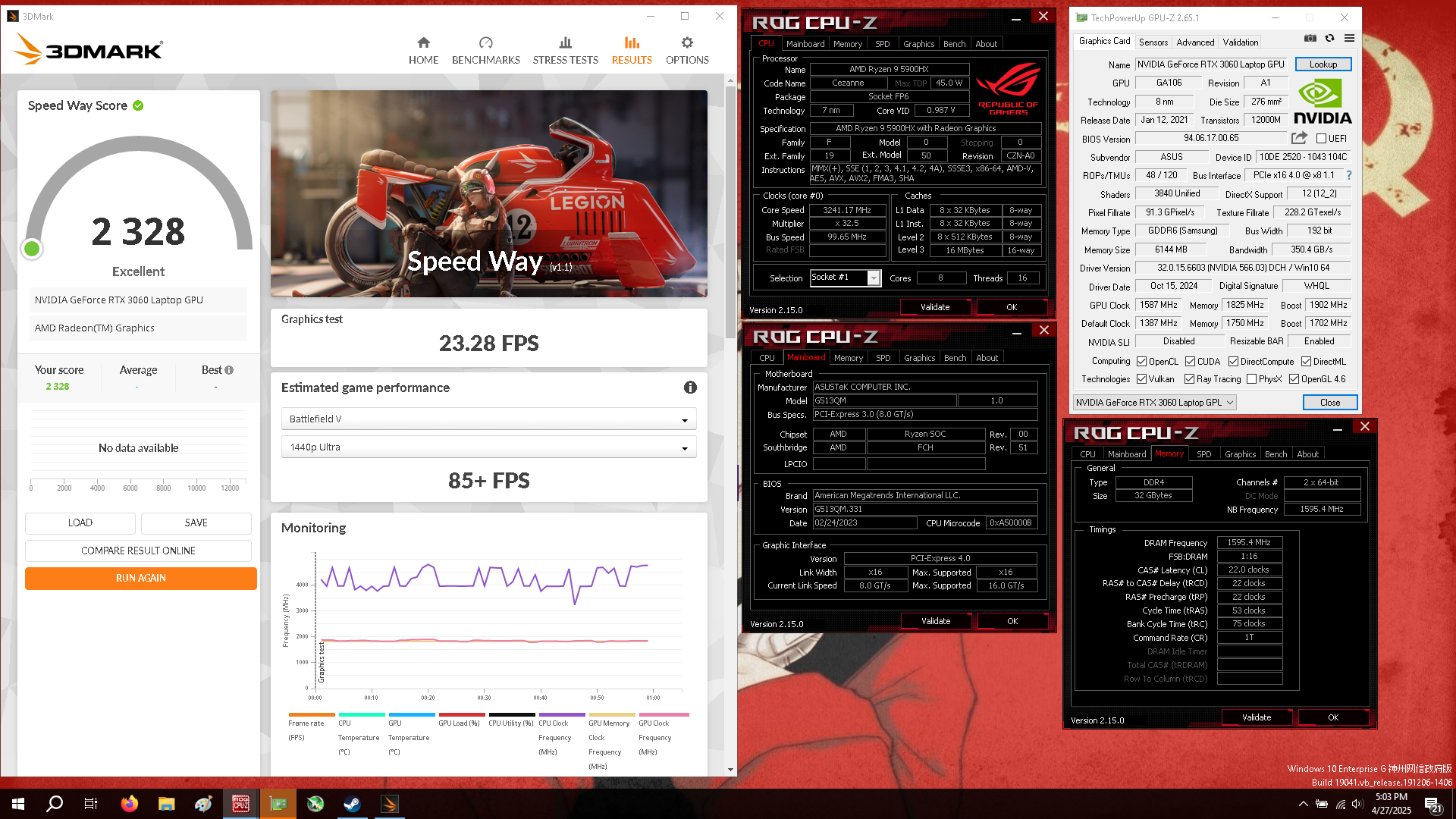Toggle the PhysX checkbox in GPU-Z
Screen dimensions: 1456x819
tap(1251, 379)
